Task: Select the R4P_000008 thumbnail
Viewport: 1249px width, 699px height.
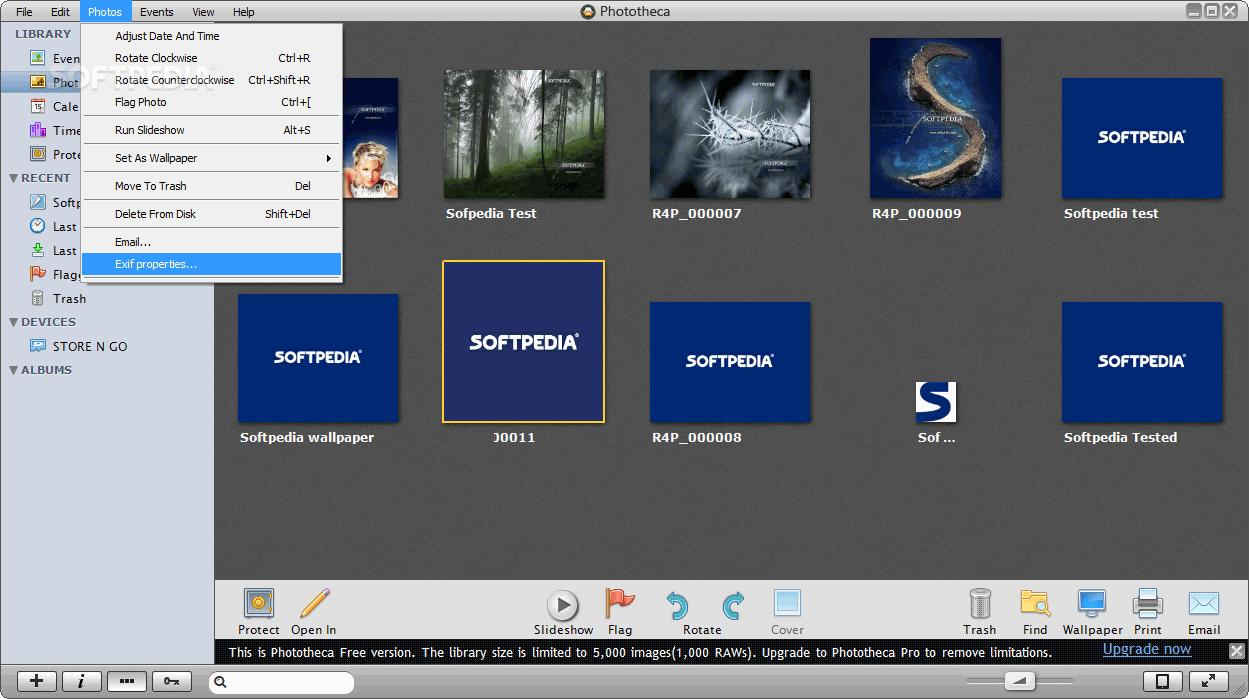Action: pyautogui.click(x=730, y=362)
